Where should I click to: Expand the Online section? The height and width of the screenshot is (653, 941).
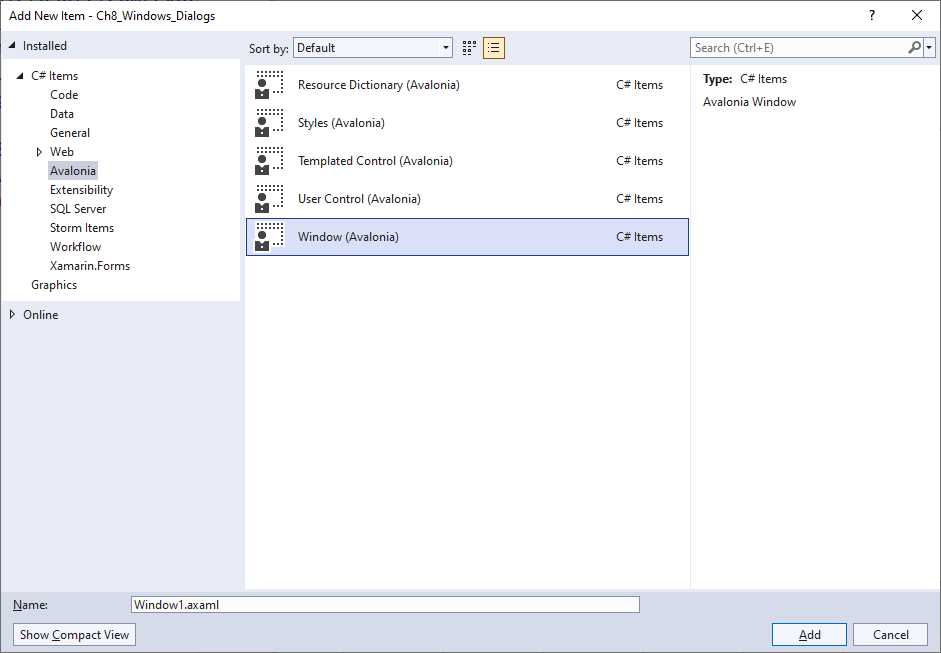(x=12, y=314)
